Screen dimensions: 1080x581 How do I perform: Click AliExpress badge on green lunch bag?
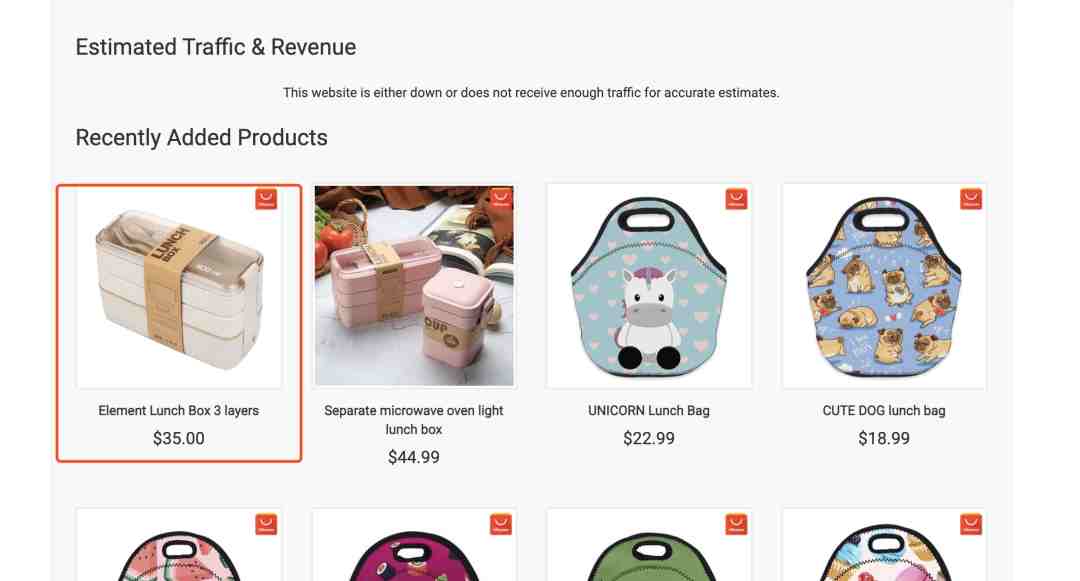coord(736,524)
